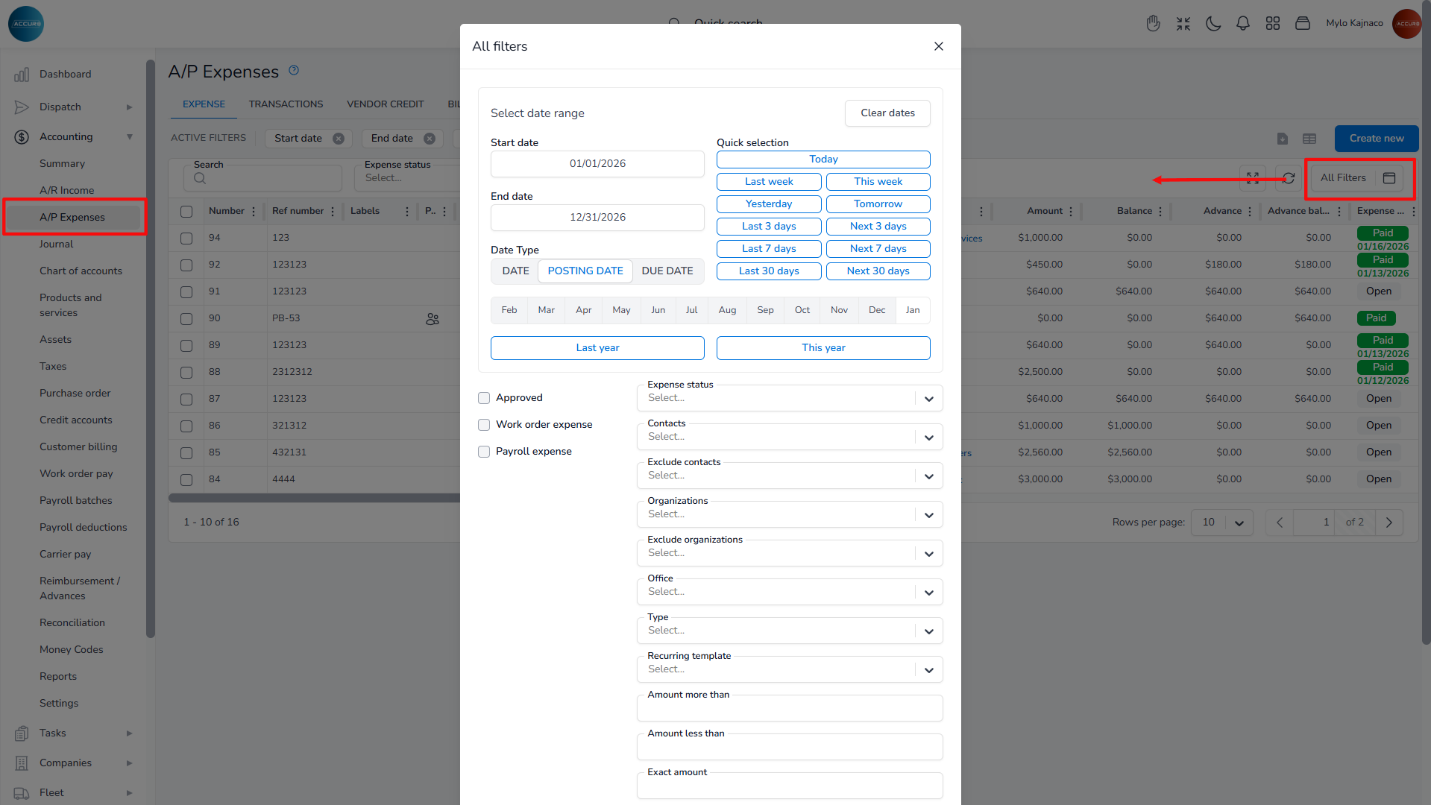Remove the Start date active filter
Image resolution: width=1431 pixels, height=805 pixels.
coord(339,138)
